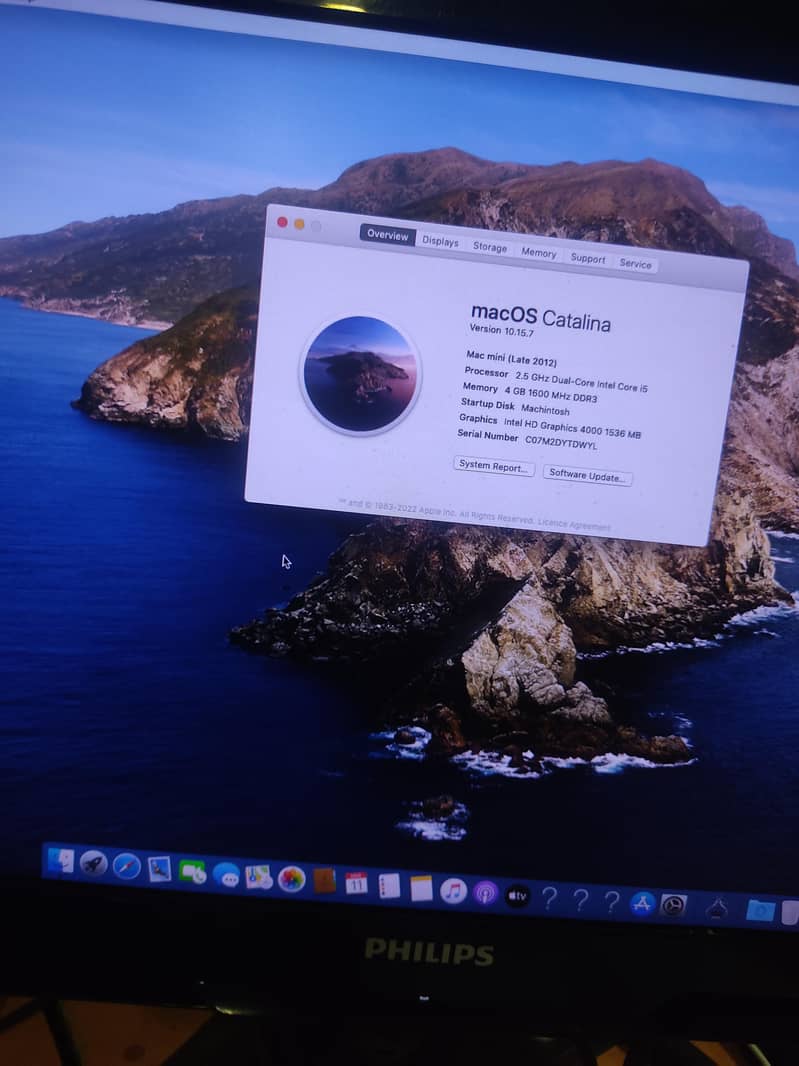Launch Launchpad rocket icon in Dock
The image size is (799, 1066).
point(93,863)
